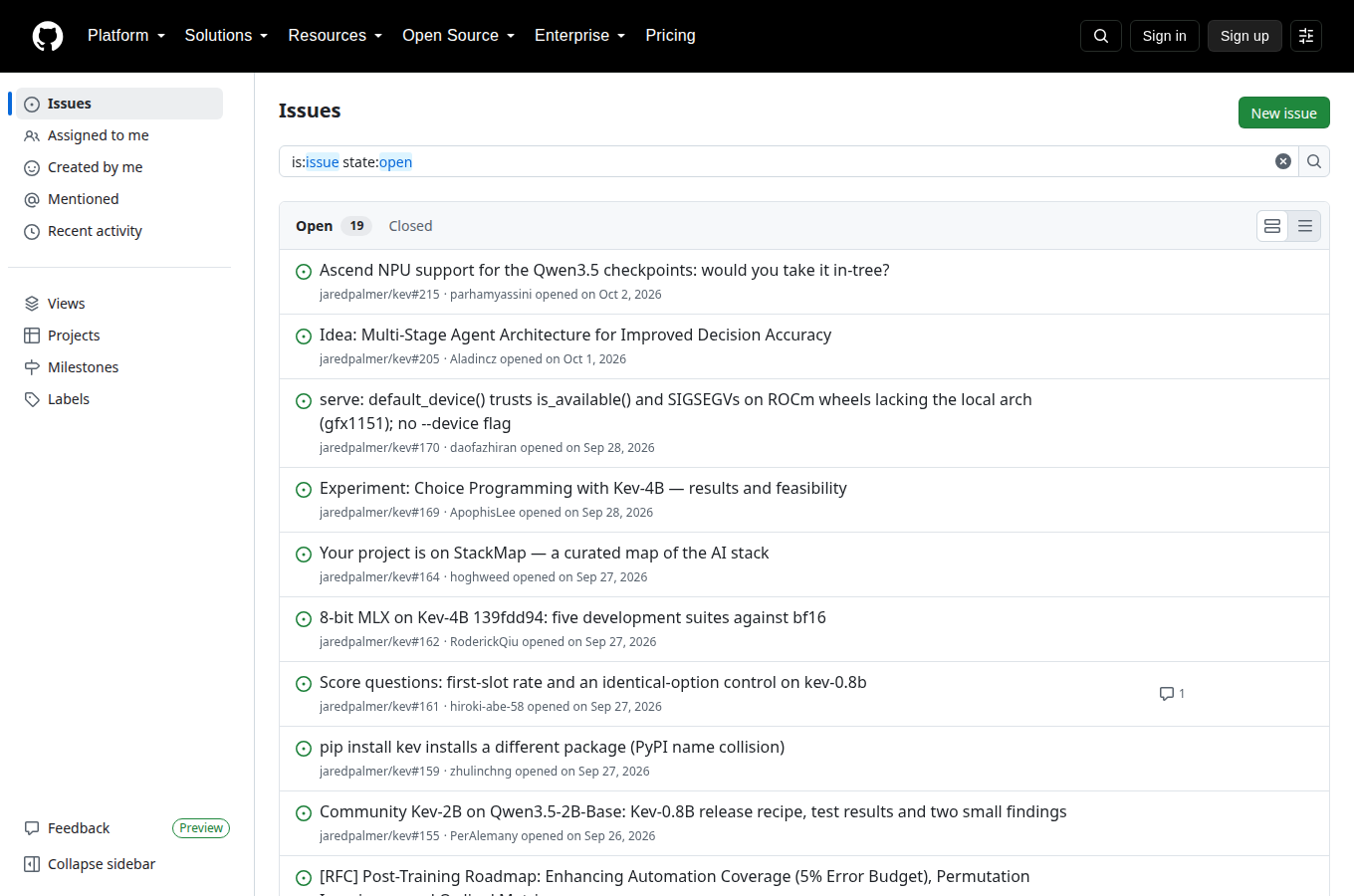Clear the issue filter query

(x=1283, y=161)
